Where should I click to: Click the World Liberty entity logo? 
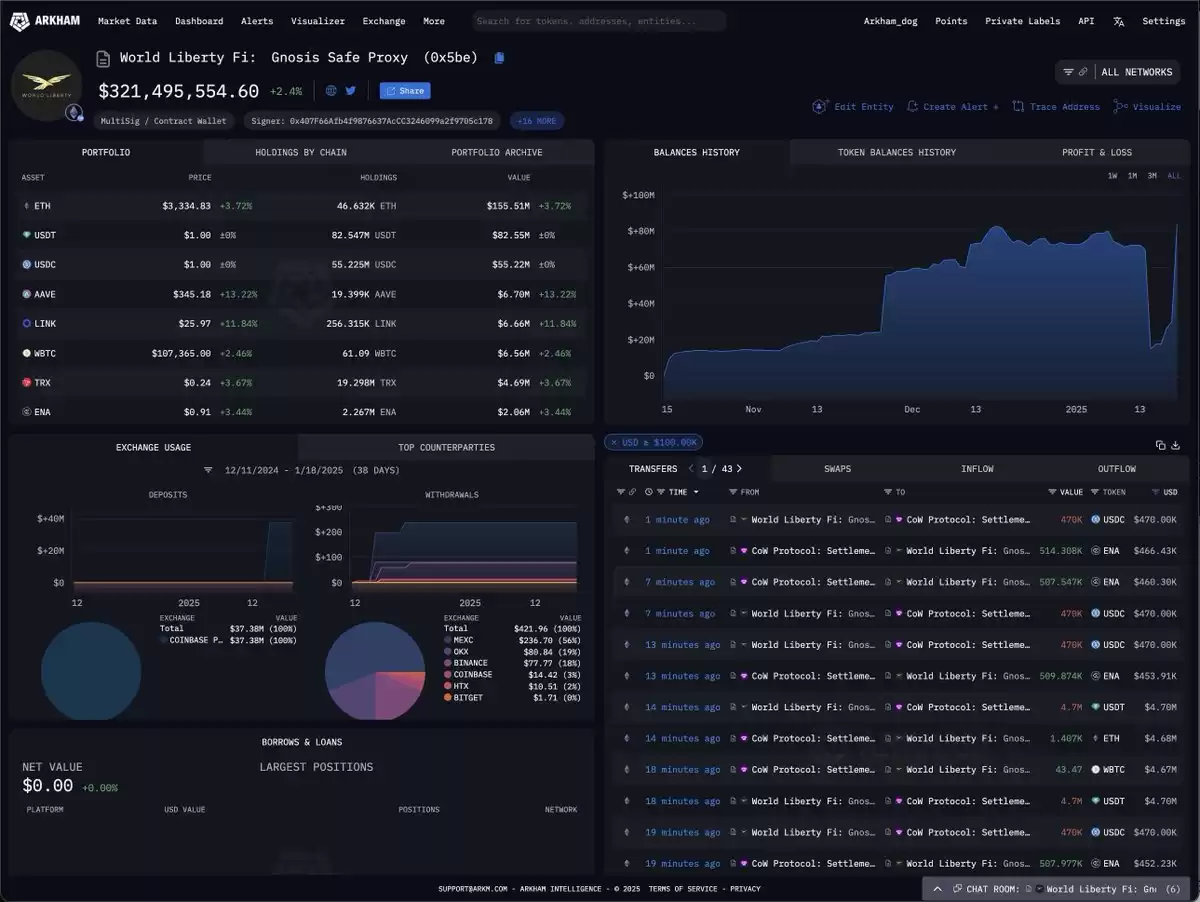47,85
